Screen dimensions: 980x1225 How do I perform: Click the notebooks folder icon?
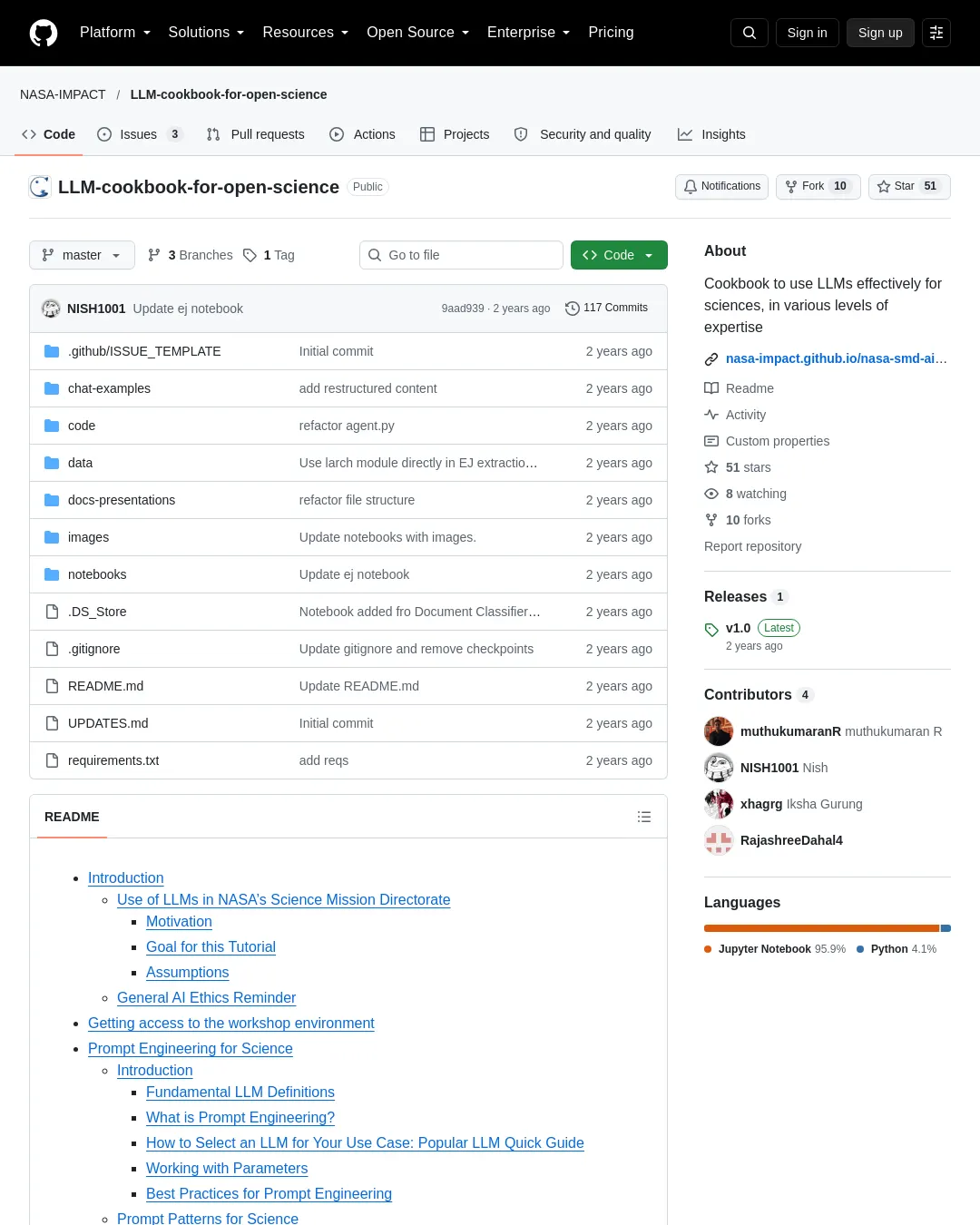click(x=52, y=574)
